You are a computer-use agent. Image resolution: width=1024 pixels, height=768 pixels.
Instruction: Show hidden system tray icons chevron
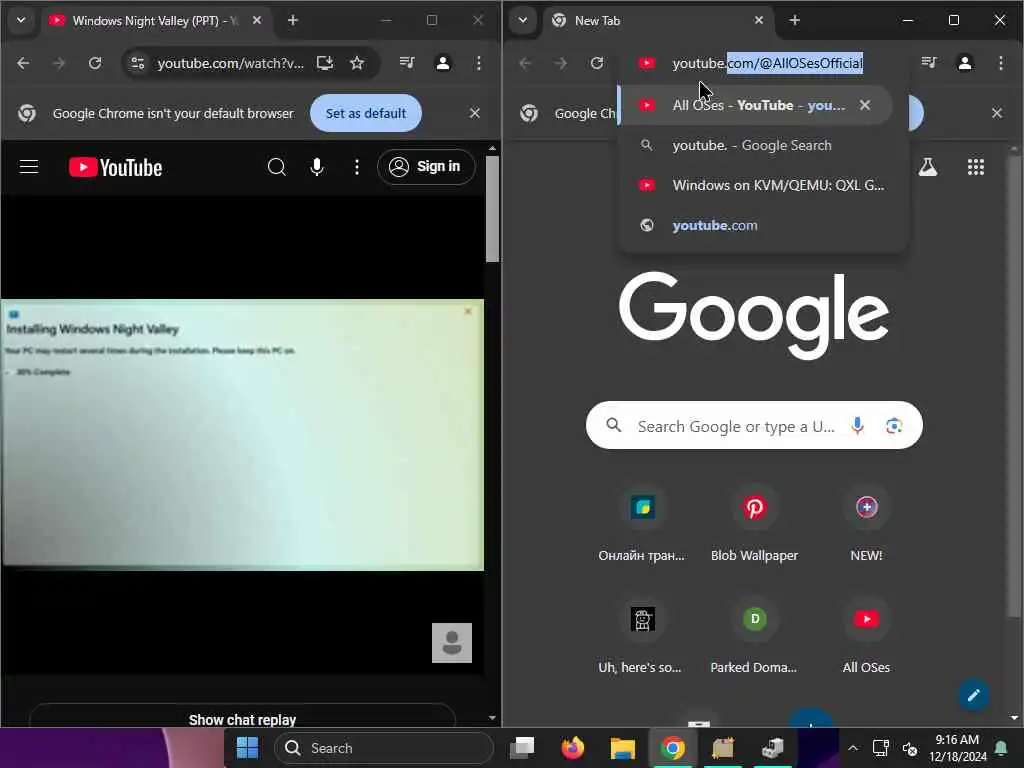853,748
